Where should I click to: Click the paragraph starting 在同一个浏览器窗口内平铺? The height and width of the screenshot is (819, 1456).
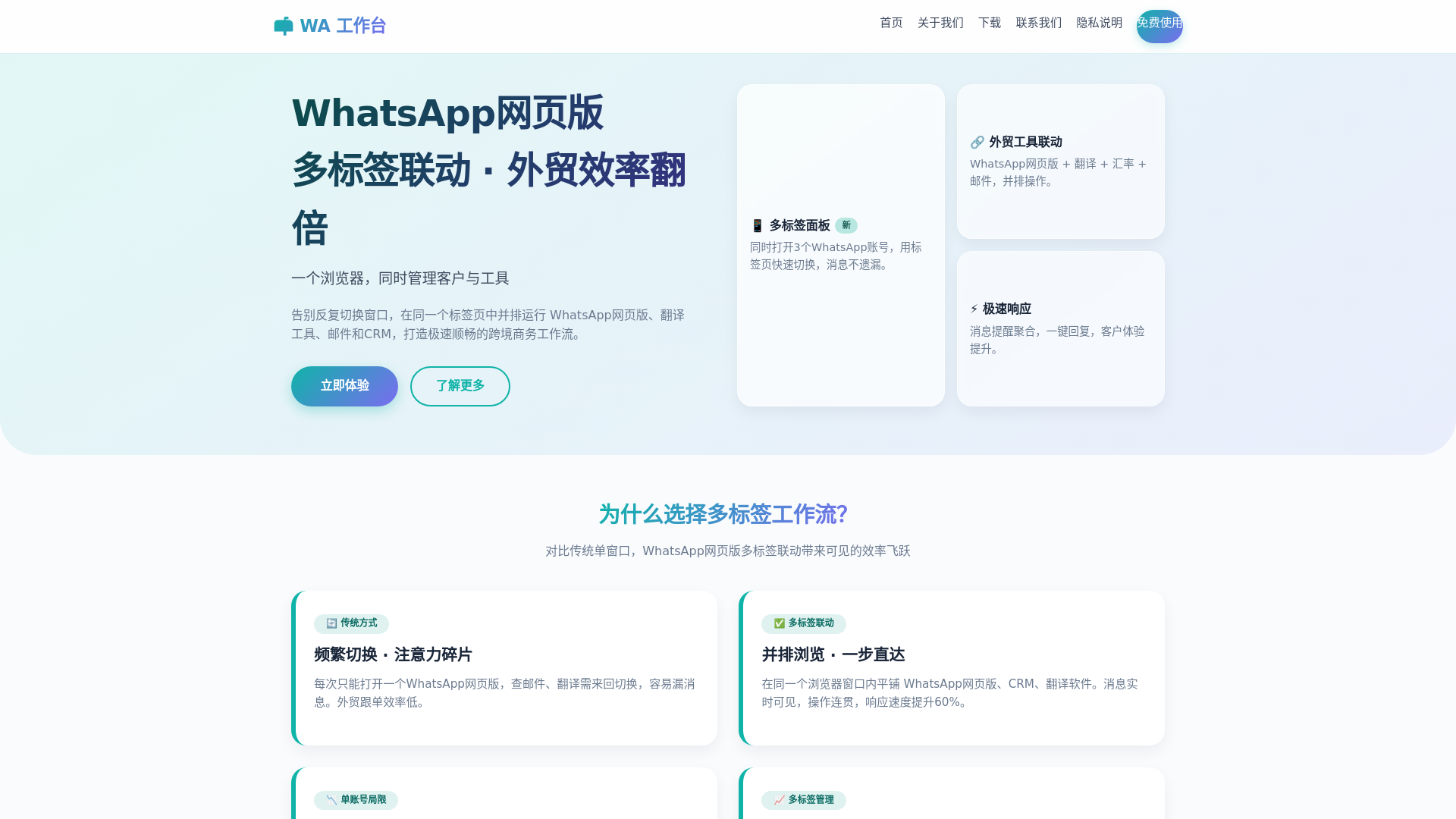(x=949, y=693)
